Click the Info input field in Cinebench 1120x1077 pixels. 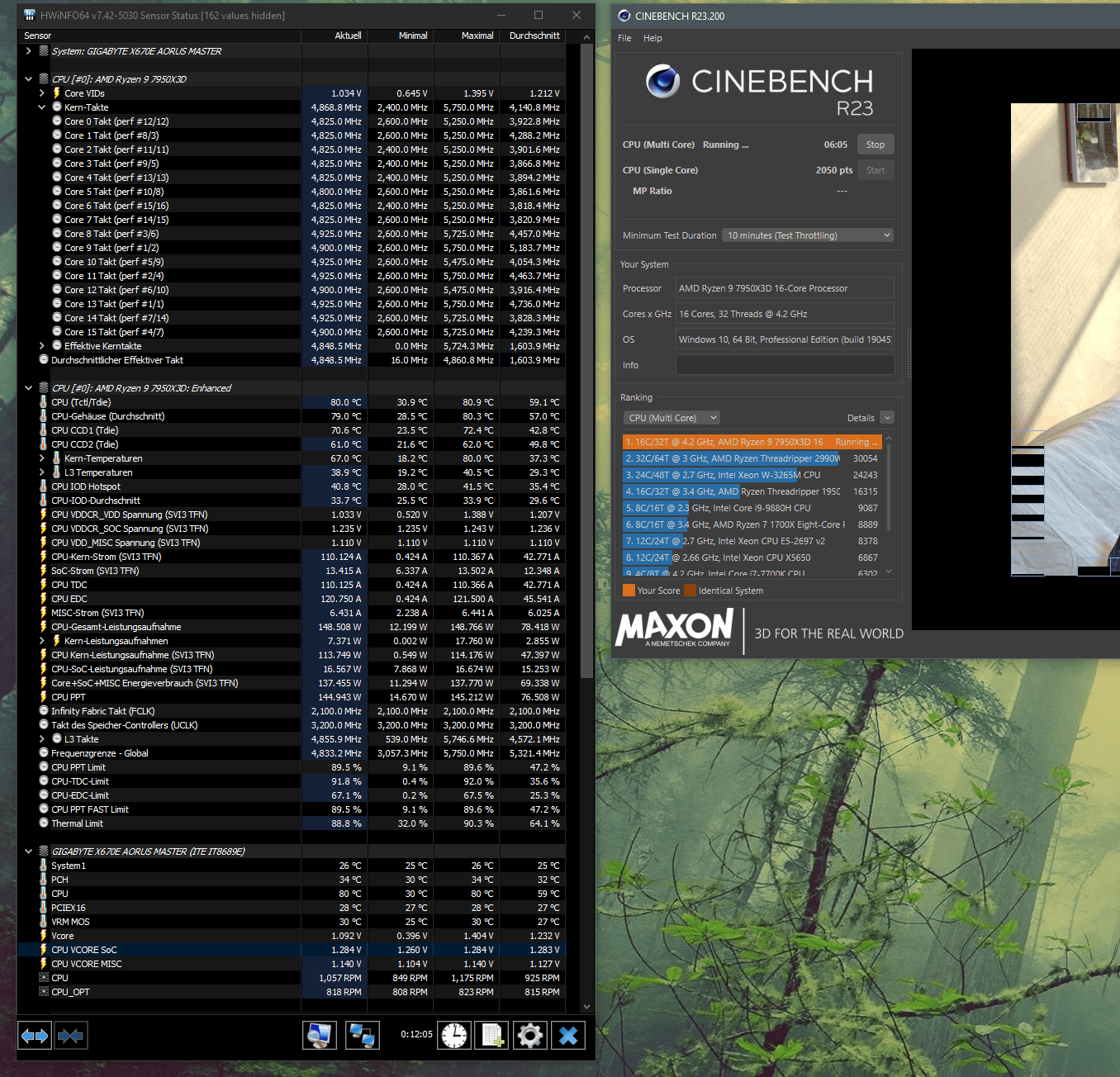point(785,365)
